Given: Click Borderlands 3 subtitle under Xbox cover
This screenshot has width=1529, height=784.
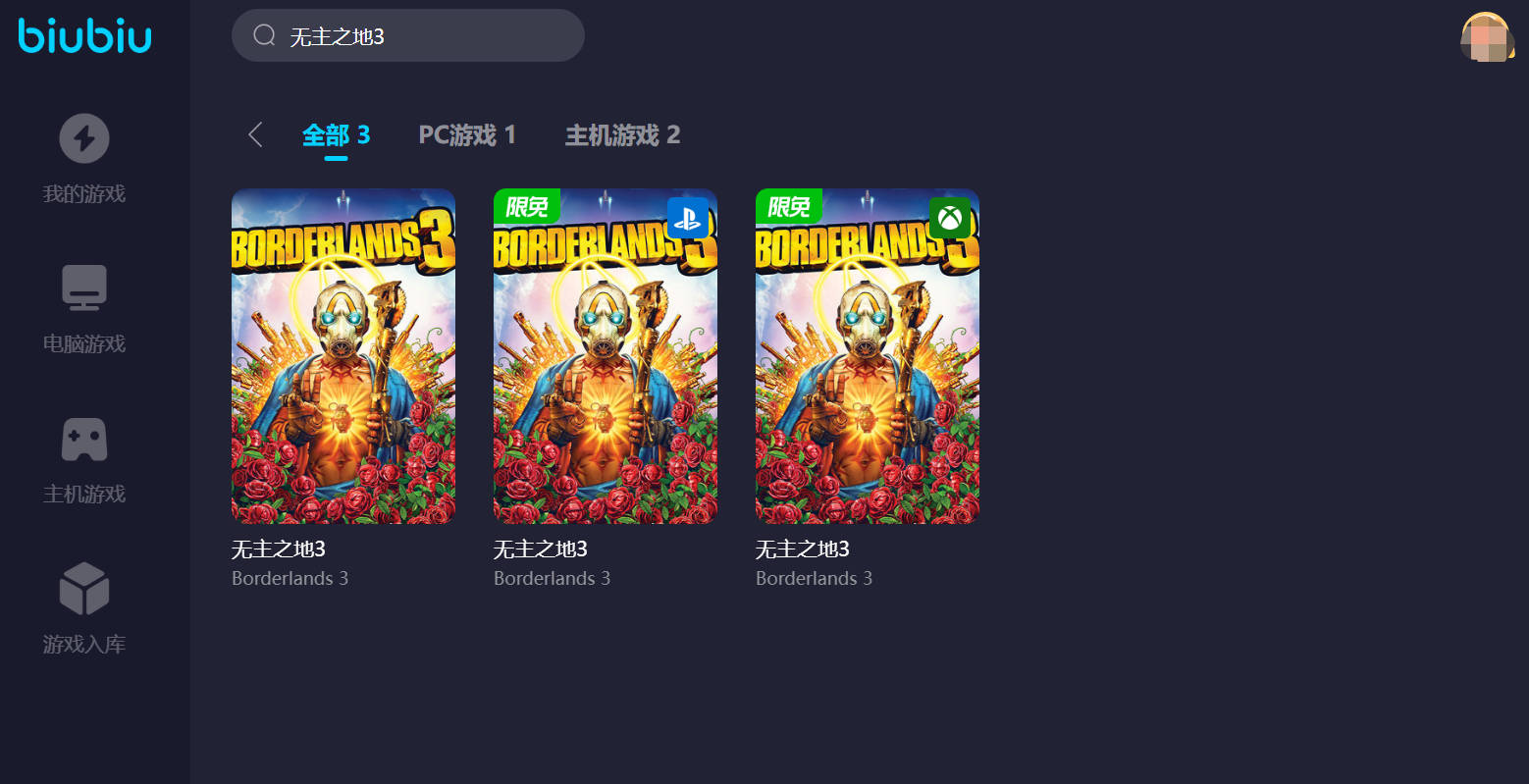Looking at the screenshot, I should point(814,579).
